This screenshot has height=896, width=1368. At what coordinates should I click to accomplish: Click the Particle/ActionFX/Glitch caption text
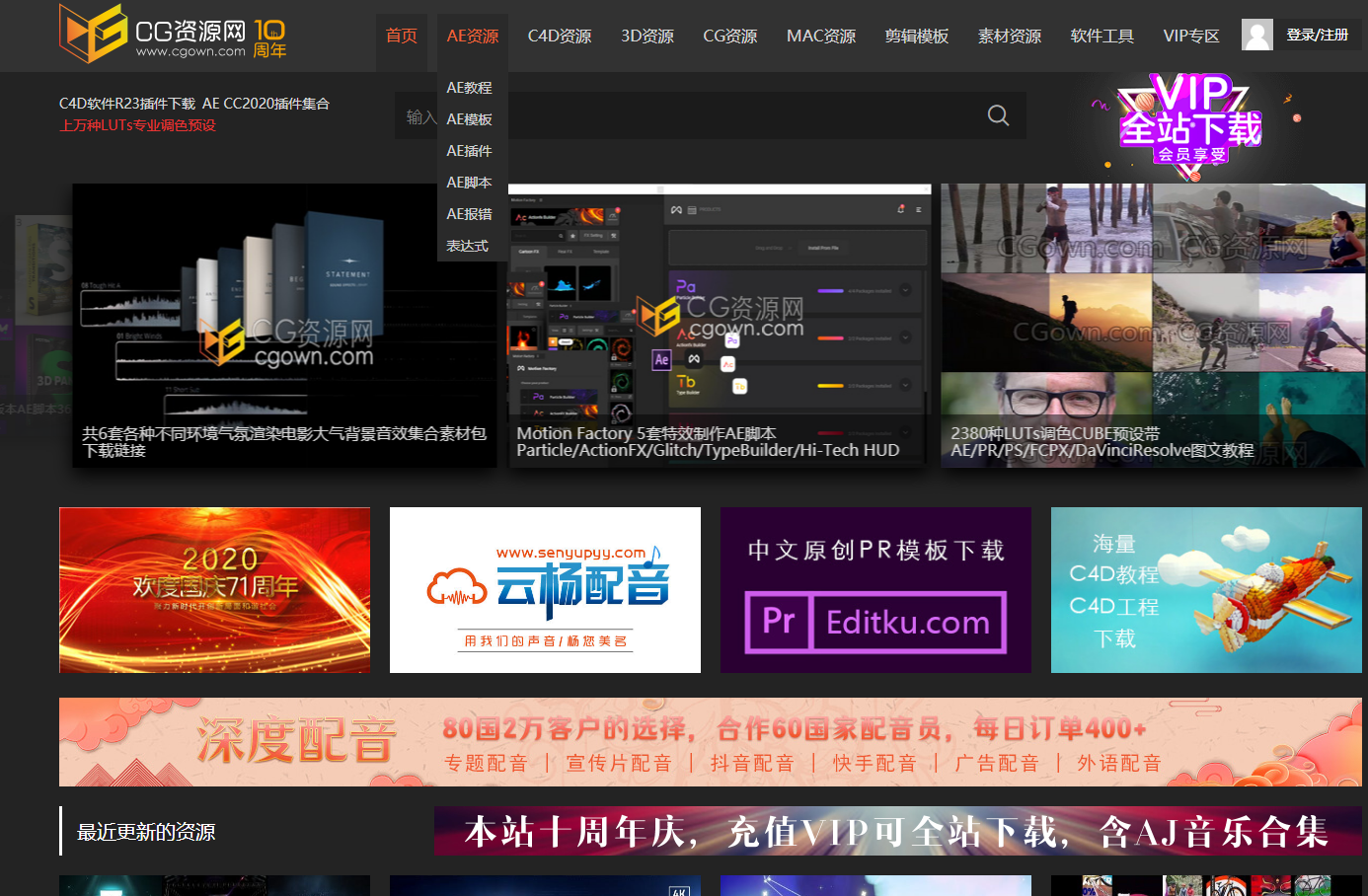coord(708,450)
